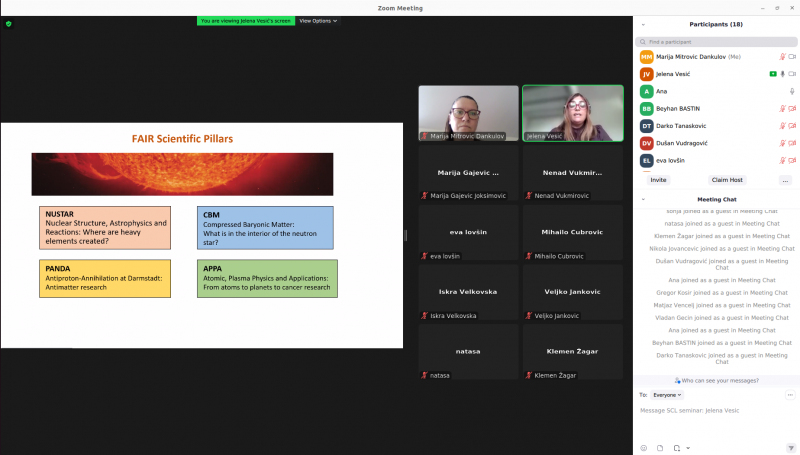800x455 pixels.
Task: Click eva lovšin's muted microphone icon in list
Action: [782, 161]
